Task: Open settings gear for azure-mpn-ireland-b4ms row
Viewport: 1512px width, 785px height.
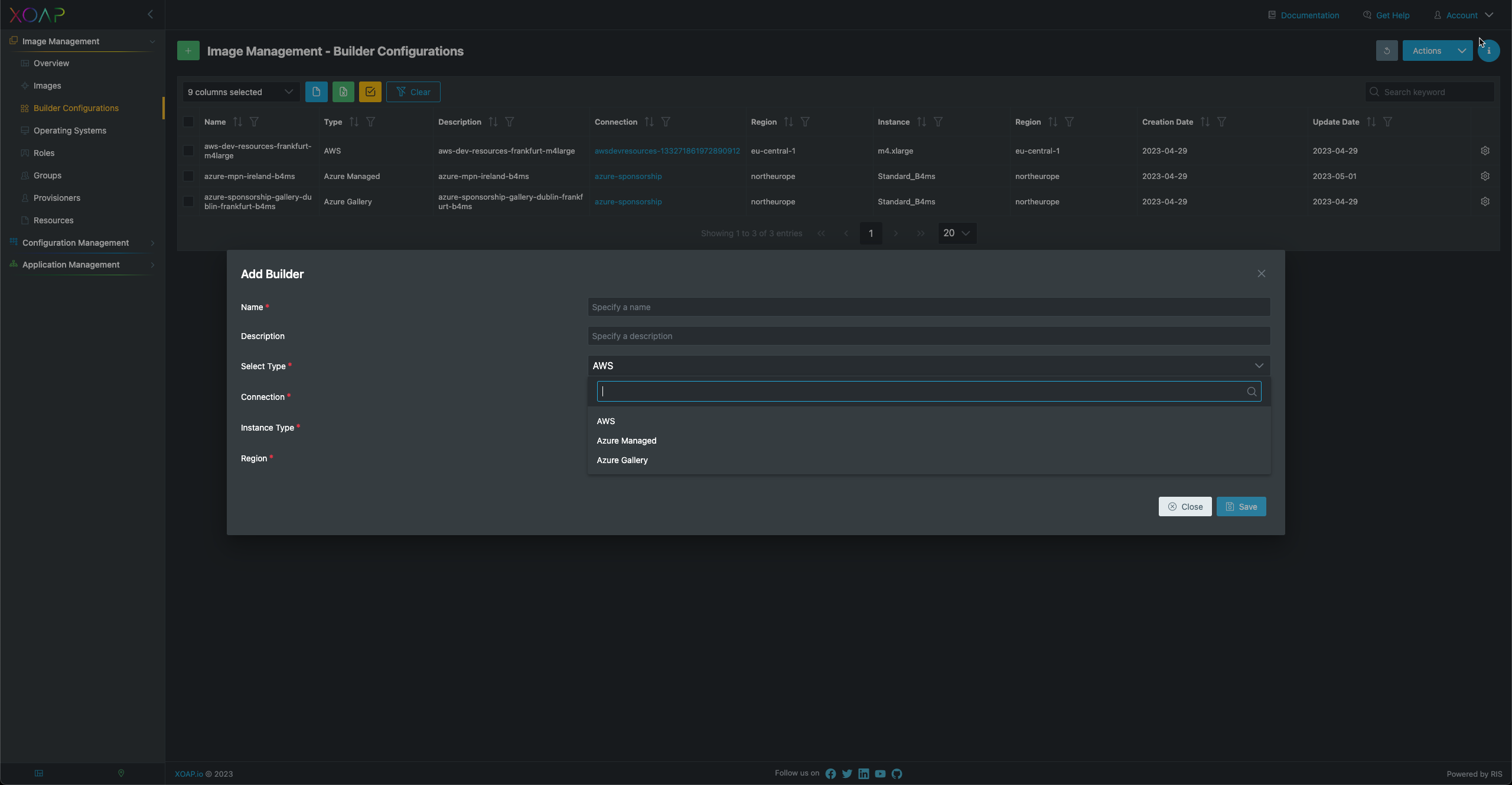Action: pyautogui.click(x=1485, y=176)
